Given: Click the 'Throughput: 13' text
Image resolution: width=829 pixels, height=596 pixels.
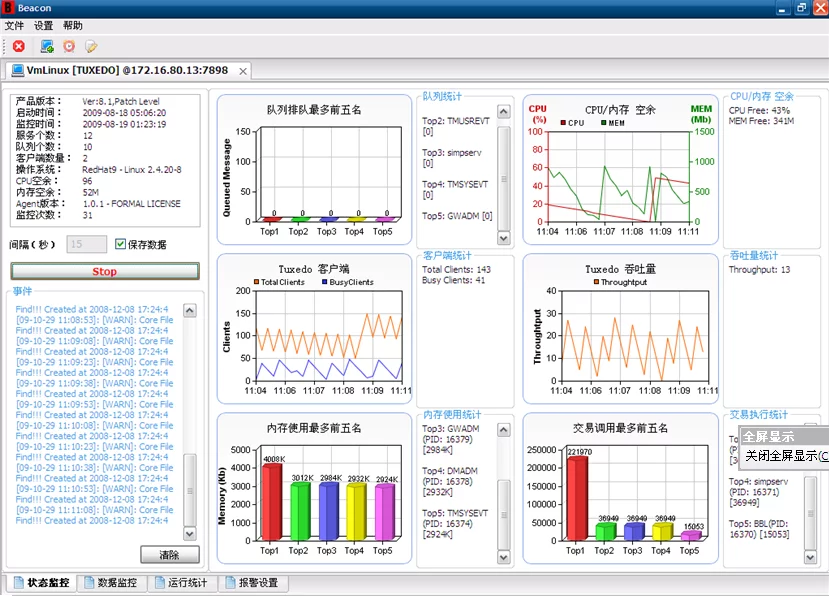Looking at the screenshot, I should pos(759,270).
